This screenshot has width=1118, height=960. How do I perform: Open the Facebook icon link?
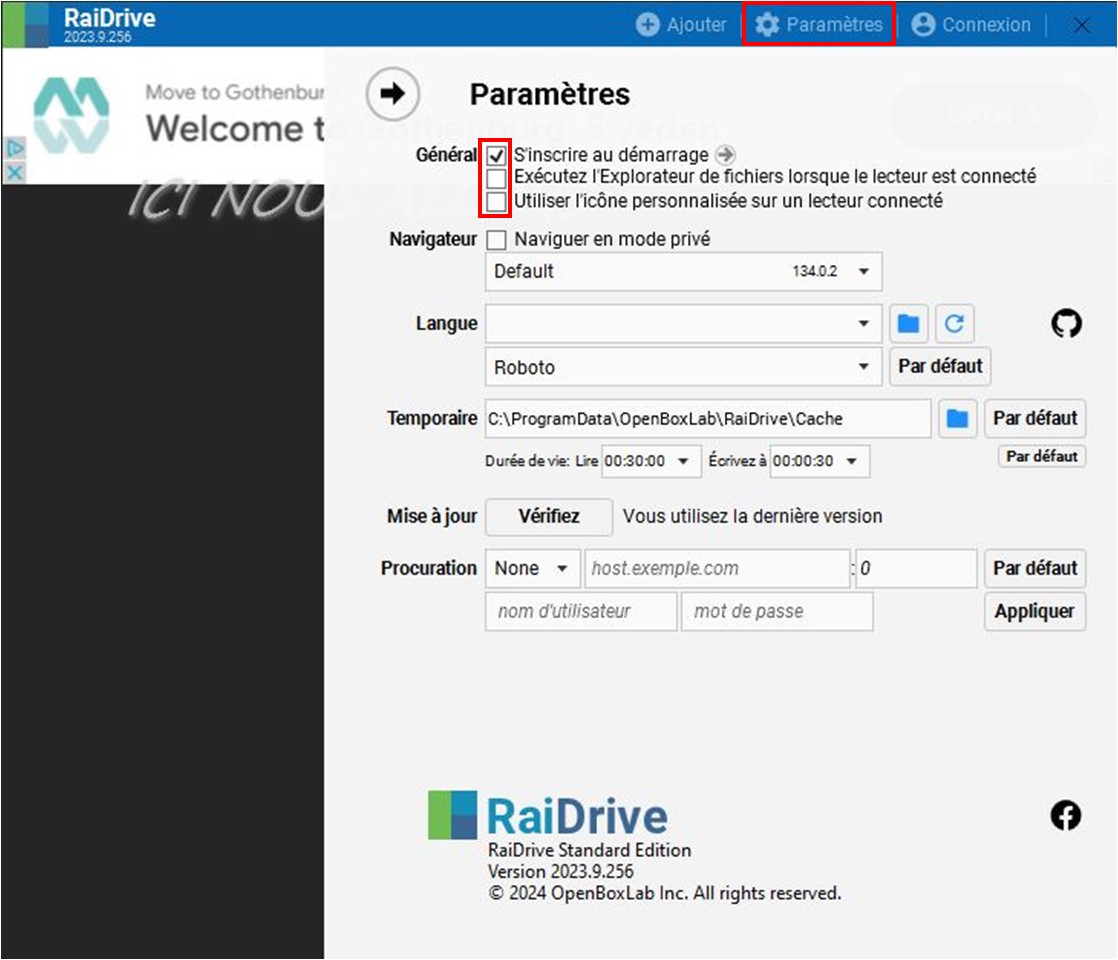[x=1066, y=816]
